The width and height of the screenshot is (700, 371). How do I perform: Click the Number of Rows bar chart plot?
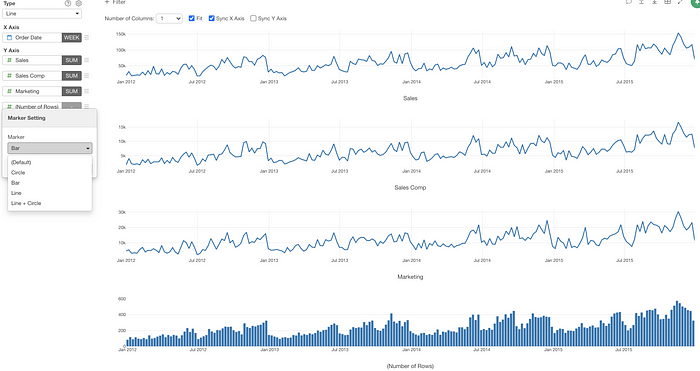410,322
